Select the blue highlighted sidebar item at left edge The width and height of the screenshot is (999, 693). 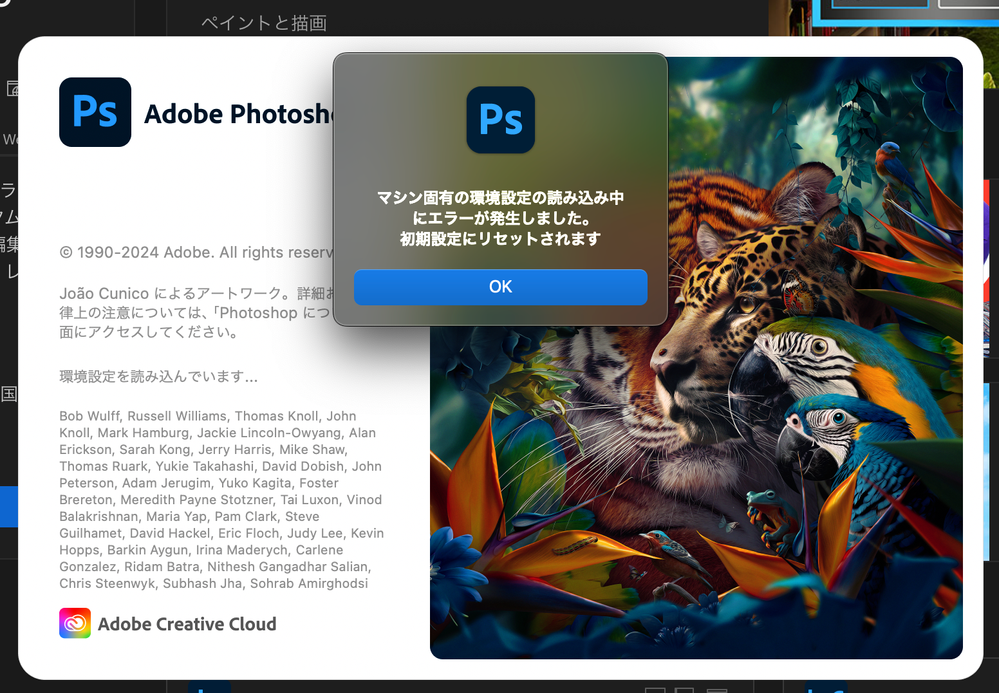(8, 507)
